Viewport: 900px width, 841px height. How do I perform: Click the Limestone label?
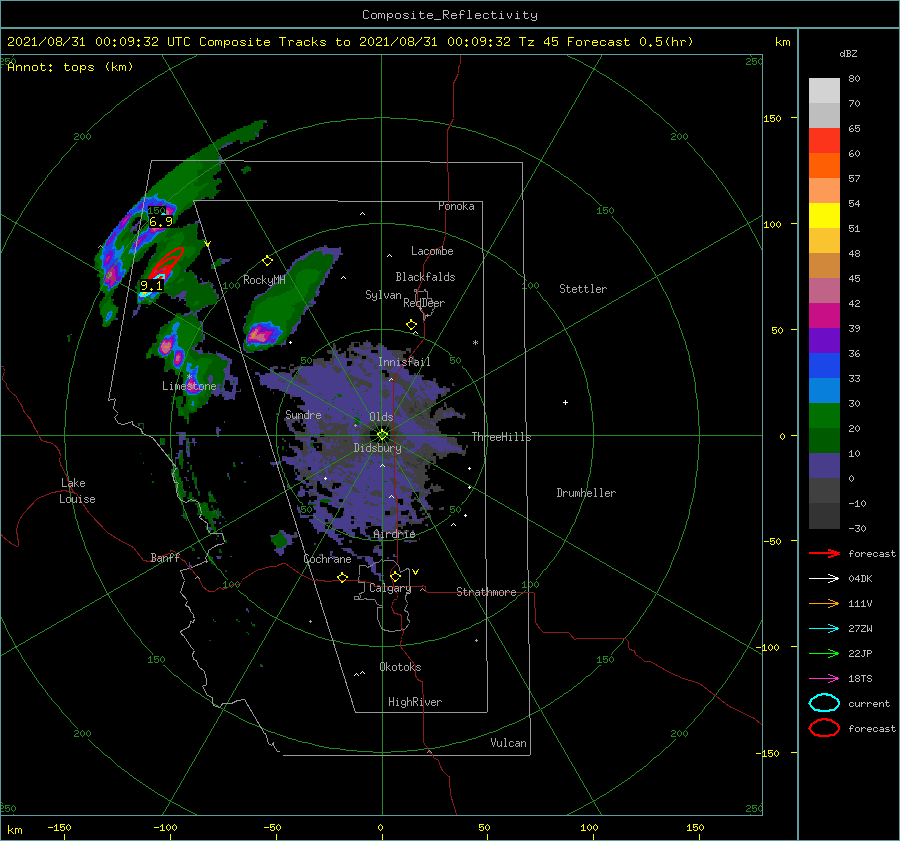[x=189, y=386]
